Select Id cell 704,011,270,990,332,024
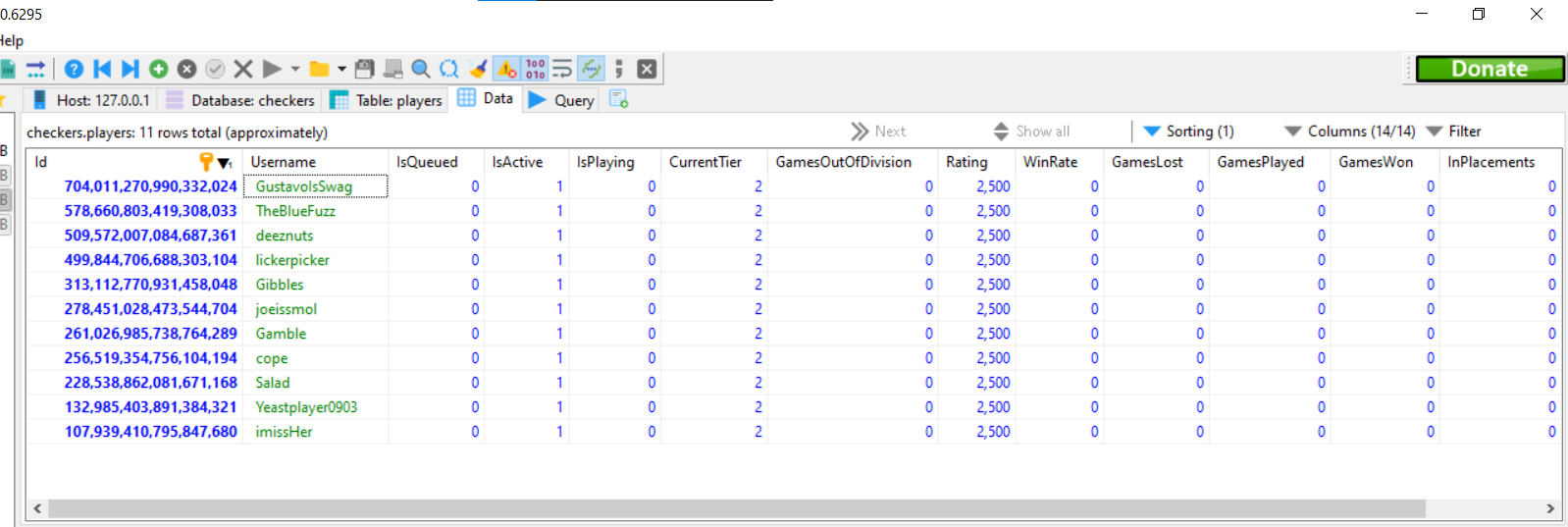Image resolution: width=1568 pixels, height=527 pixels. [134, 186]
